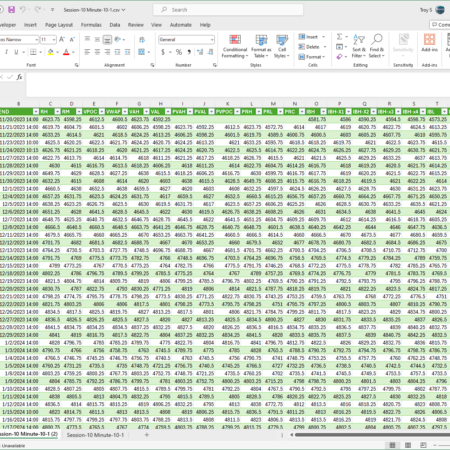Click the Decrease Indent icon
This screenshot has width=450, height=450.
[117, 52]
